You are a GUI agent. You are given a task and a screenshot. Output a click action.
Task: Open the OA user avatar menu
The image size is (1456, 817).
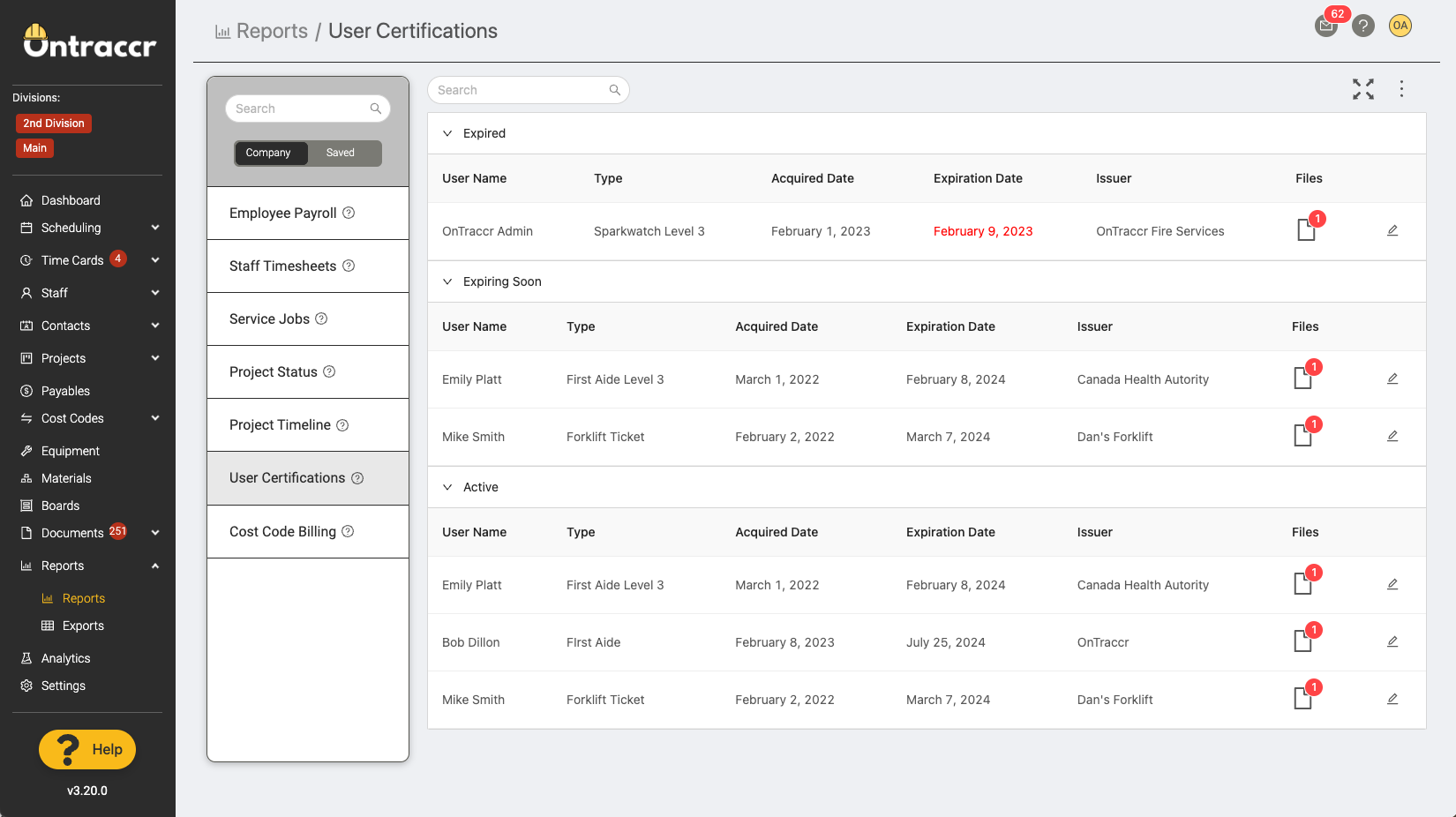(x=1400, y=26)
